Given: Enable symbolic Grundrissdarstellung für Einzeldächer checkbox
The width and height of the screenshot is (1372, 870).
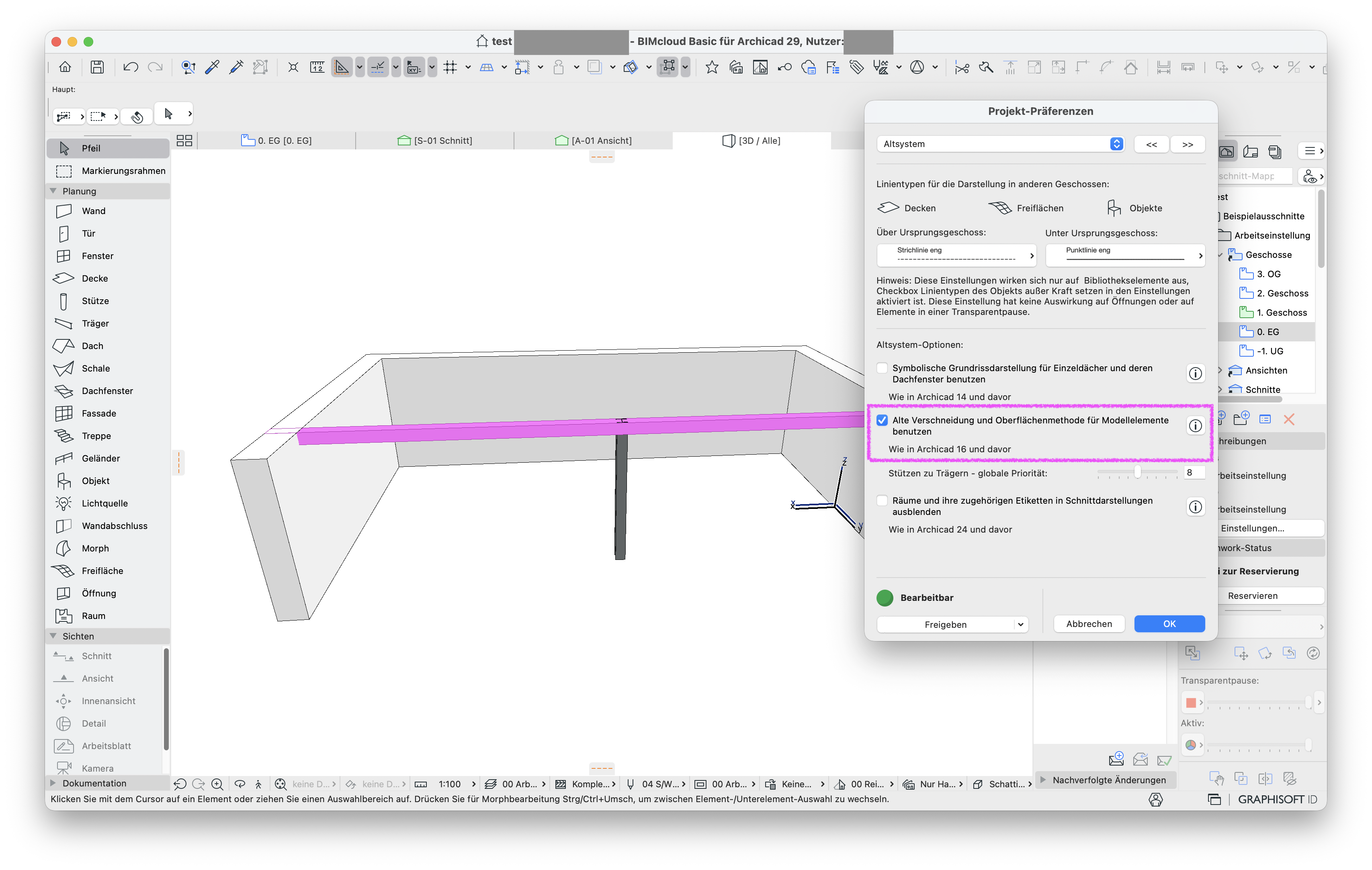Looking at the screenshot, I should tap(882, 368).
